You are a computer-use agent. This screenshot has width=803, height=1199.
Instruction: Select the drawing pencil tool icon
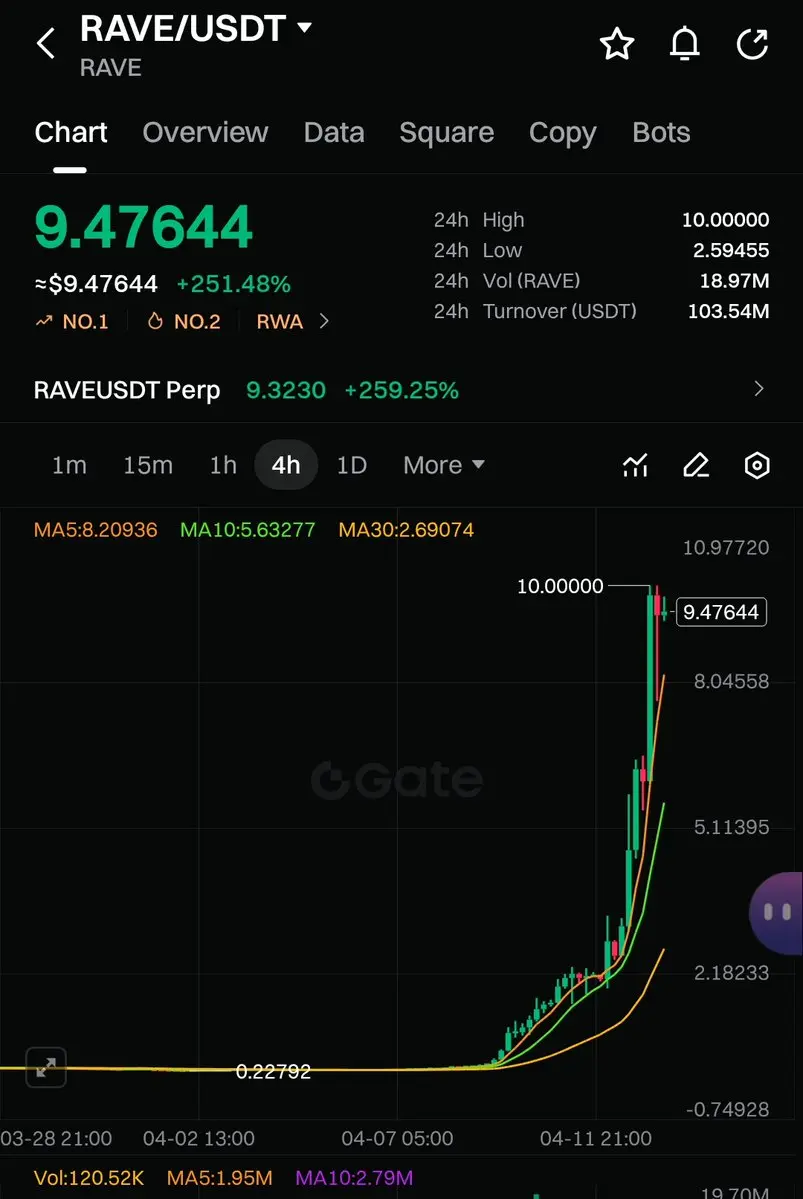[x=696, y=465]
